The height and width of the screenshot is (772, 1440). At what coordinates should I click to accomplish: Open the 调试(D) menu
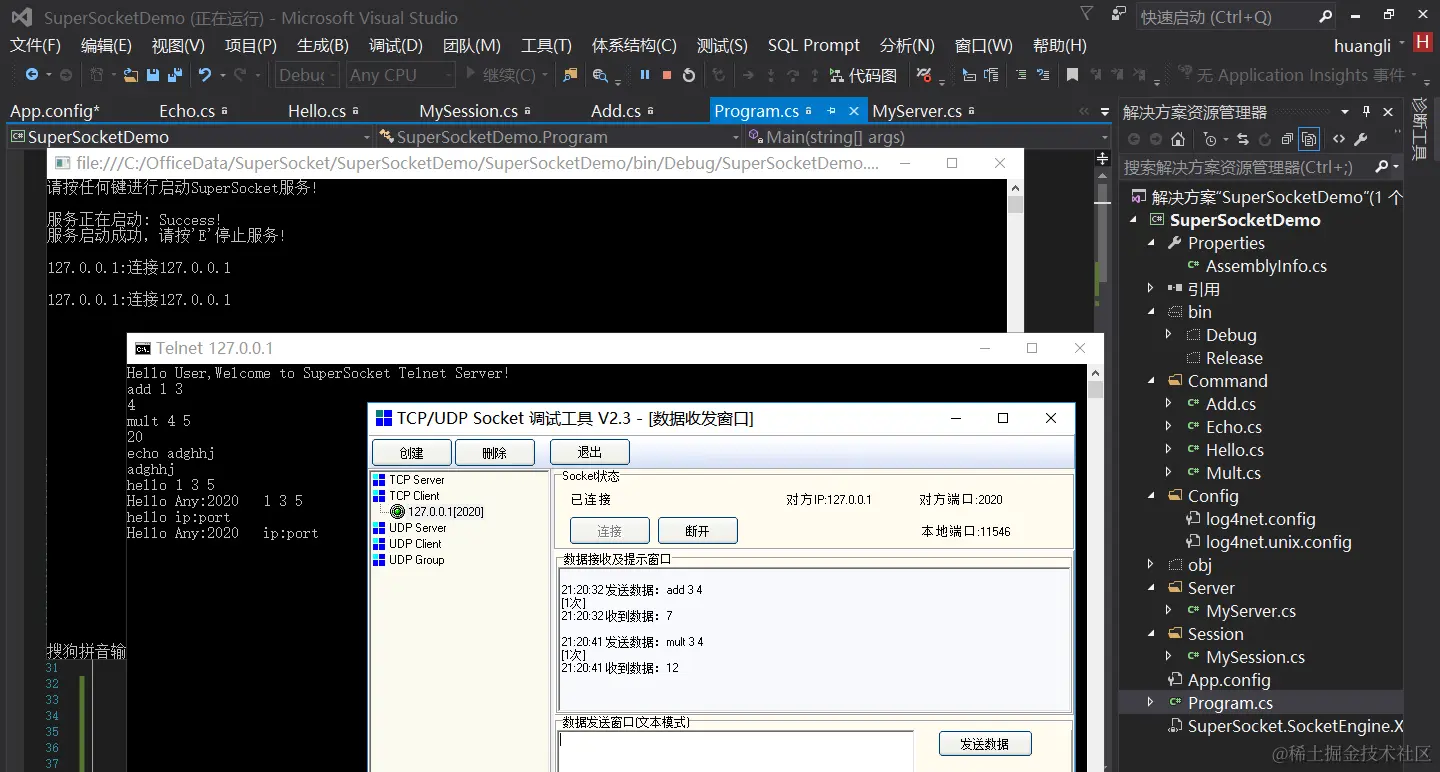pos(396,46)
